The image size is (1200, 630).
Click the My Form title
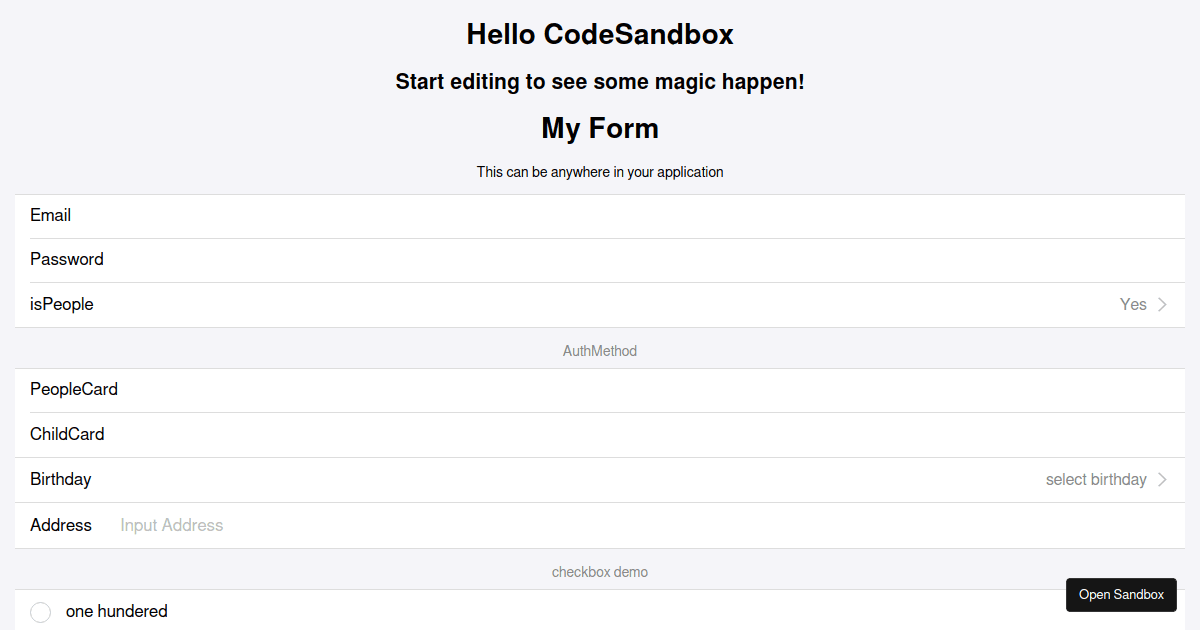tap(600, 128)
